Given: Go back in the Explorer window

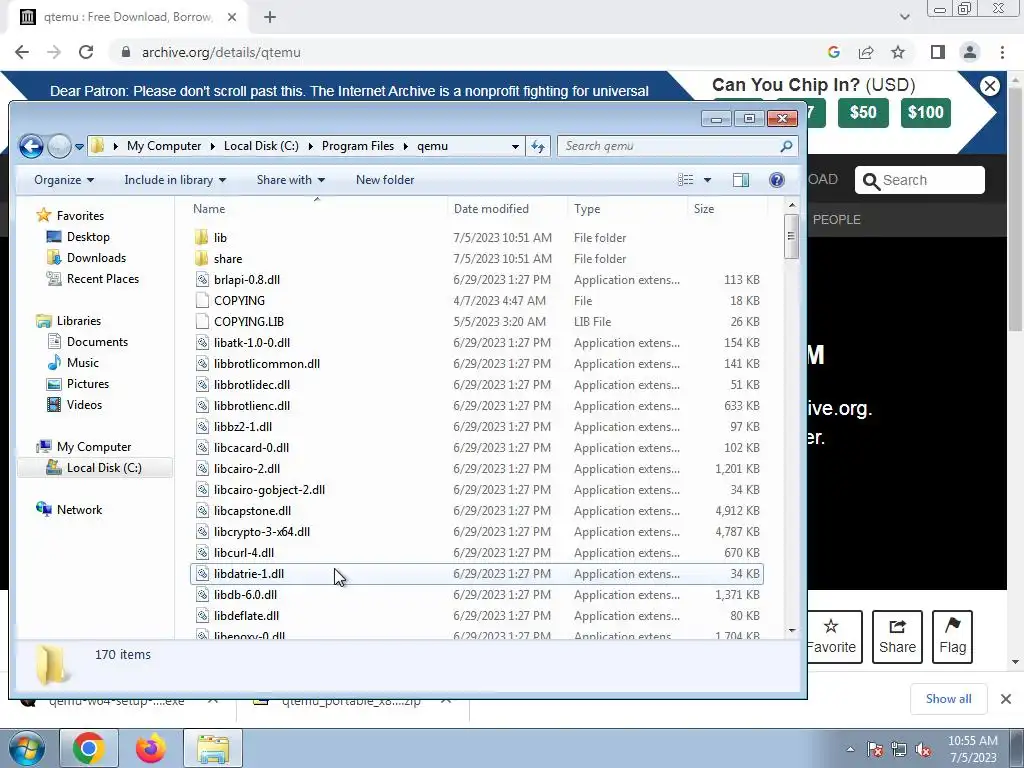Looking at the screenshot, I should 31,146.
